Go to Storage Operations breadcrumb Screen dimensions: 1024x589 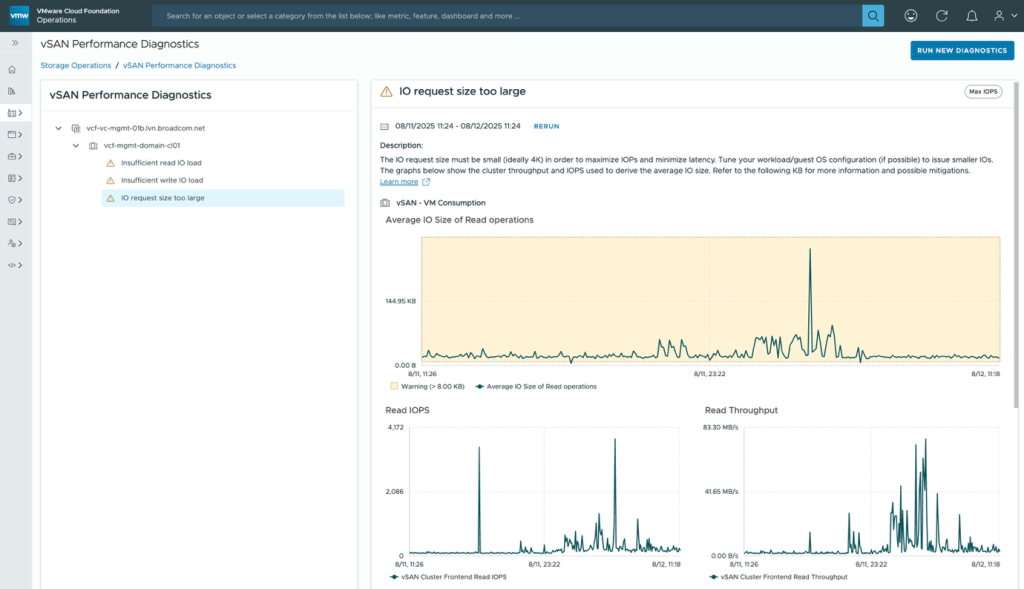pos(75,65)
